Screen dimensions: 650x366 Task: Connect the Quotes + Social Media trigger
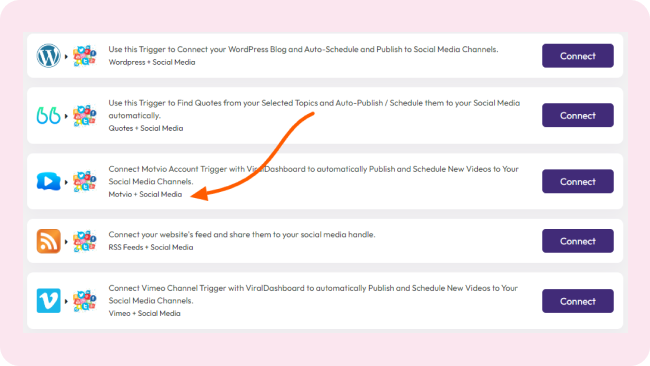[x=577, y=115]
